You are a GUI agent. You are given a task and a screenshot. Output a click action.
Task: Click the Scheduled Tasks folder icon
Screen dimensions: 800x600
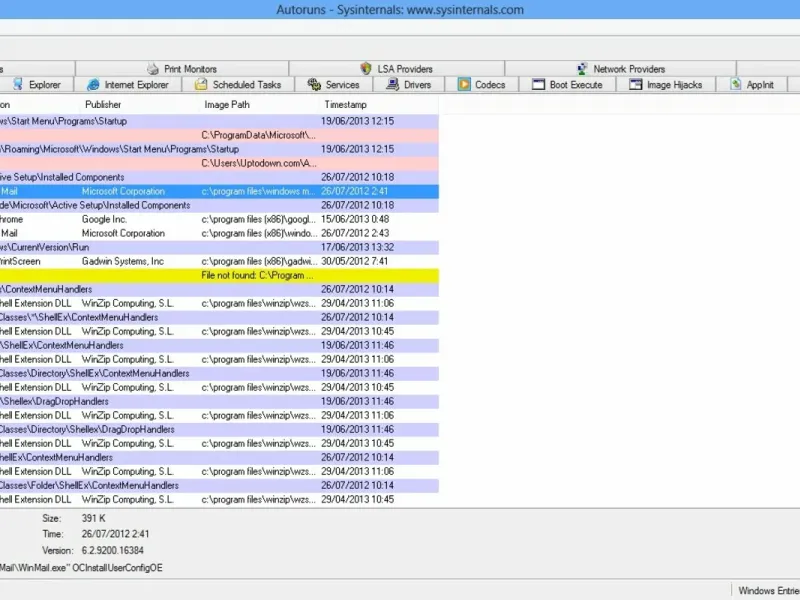pyautogui.click(x=201, y=84)
